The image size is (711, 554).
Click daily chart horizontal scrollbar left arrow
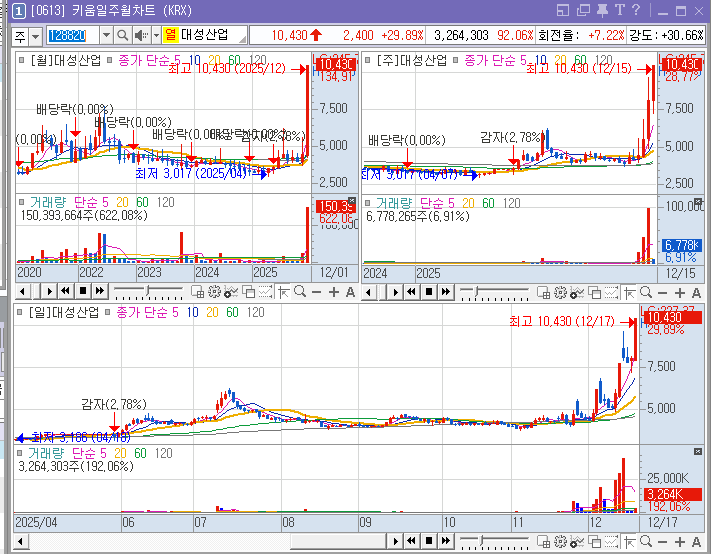point(20,541)
